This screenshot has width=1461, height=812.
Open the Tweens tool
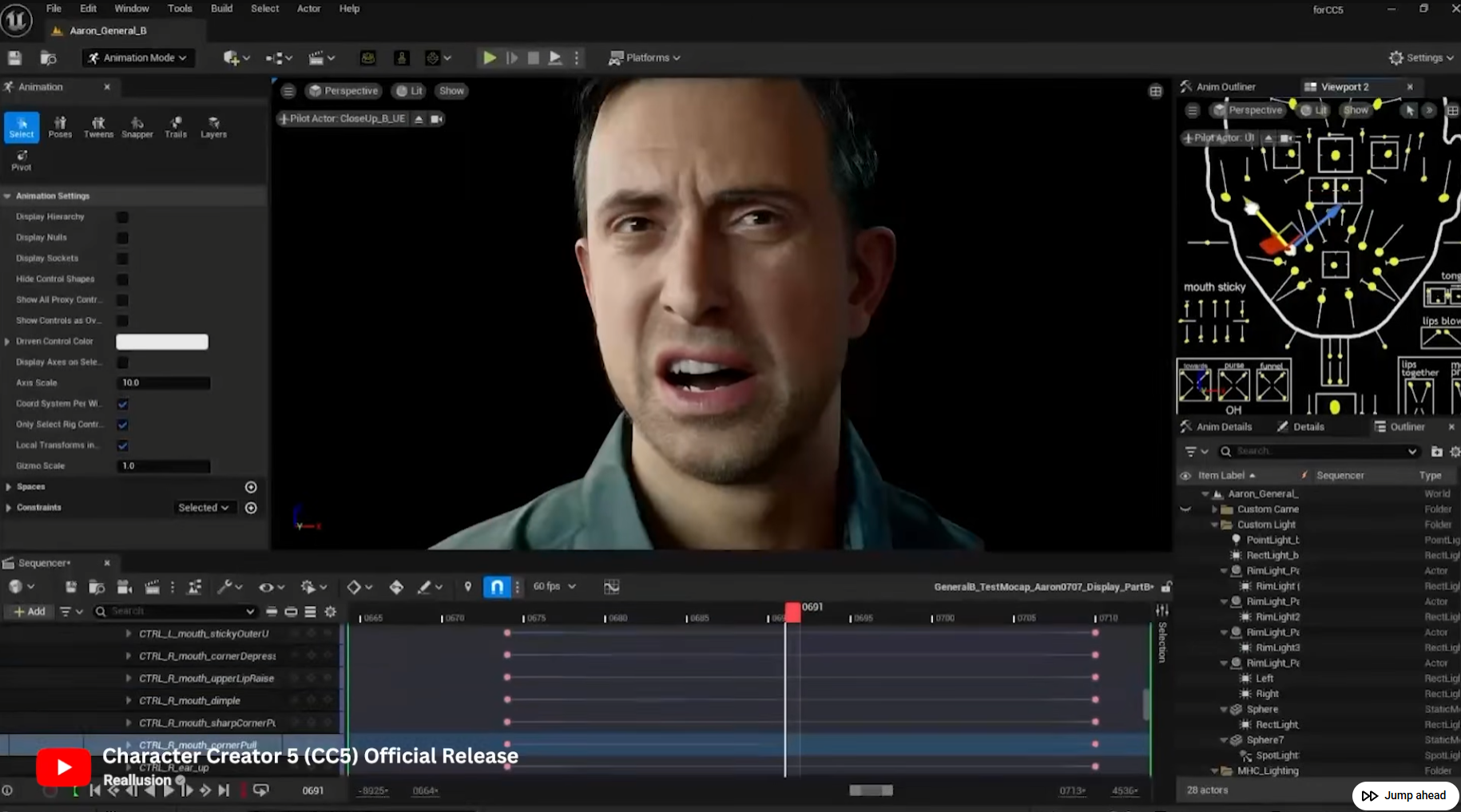pos(98,126)
